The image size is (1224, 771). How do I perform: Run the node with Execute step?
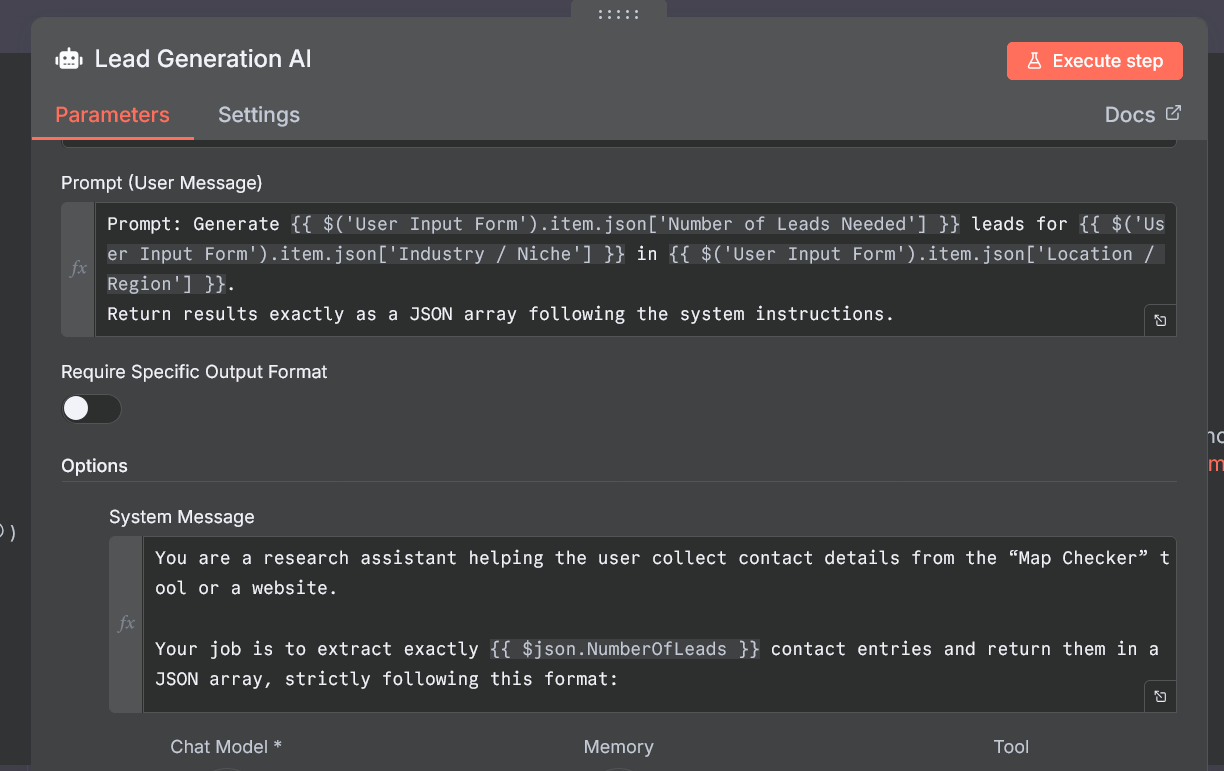click(x=1094, y=61)
